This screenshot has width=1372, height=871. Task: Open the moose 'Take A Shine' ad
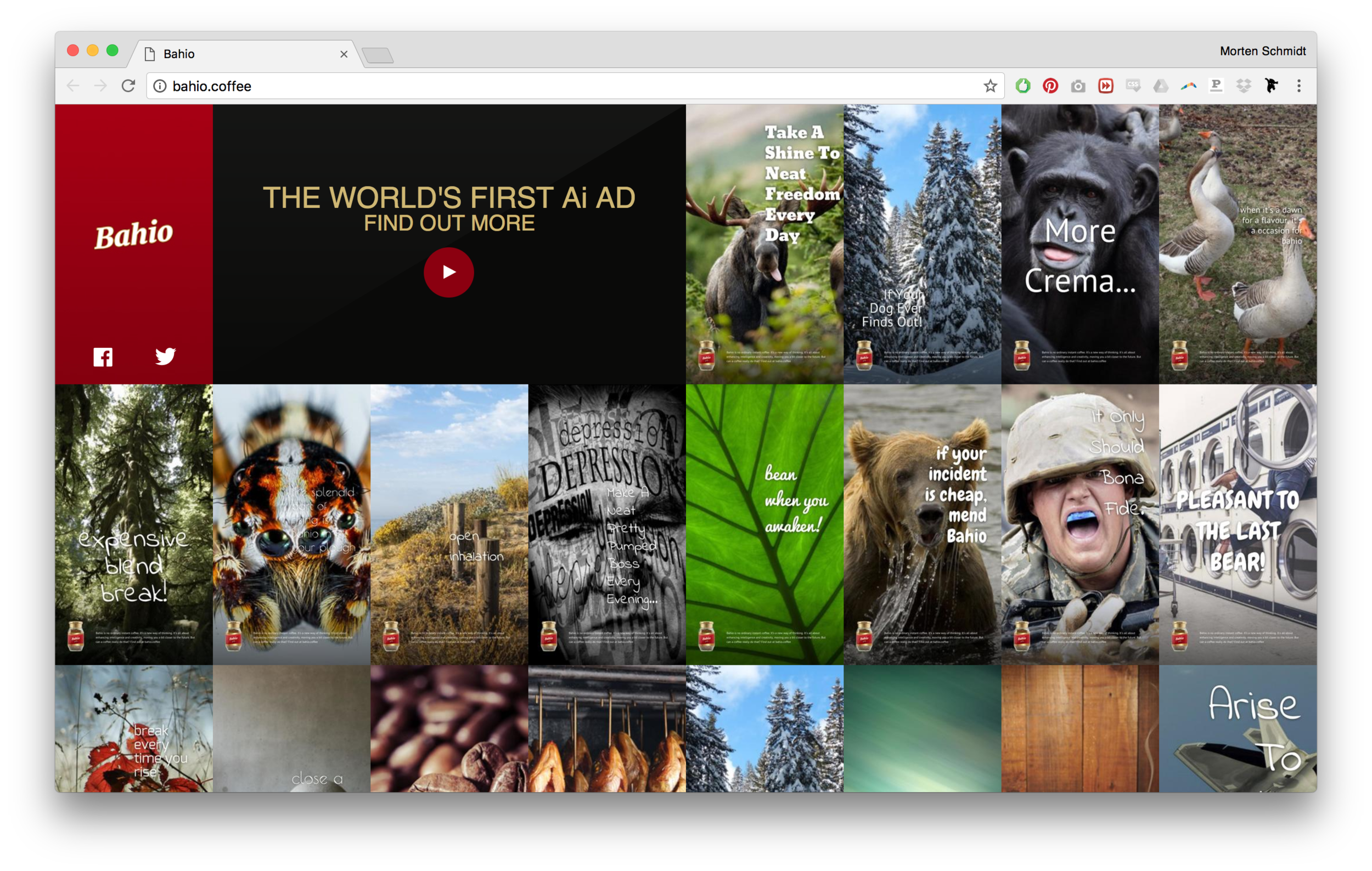point(764,244)
